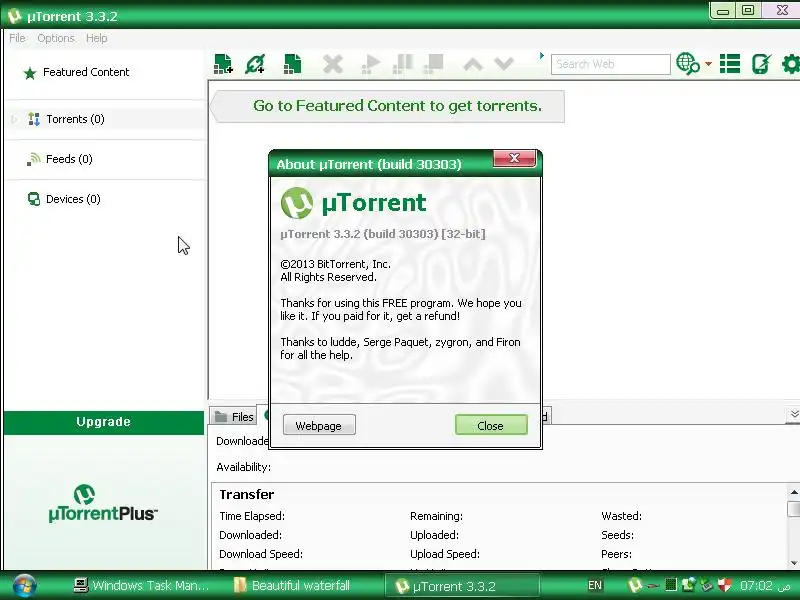Click the red shield security tray icon
This screenshot has width=800, height=600.
pyautogui.click(x=724, y=585)
